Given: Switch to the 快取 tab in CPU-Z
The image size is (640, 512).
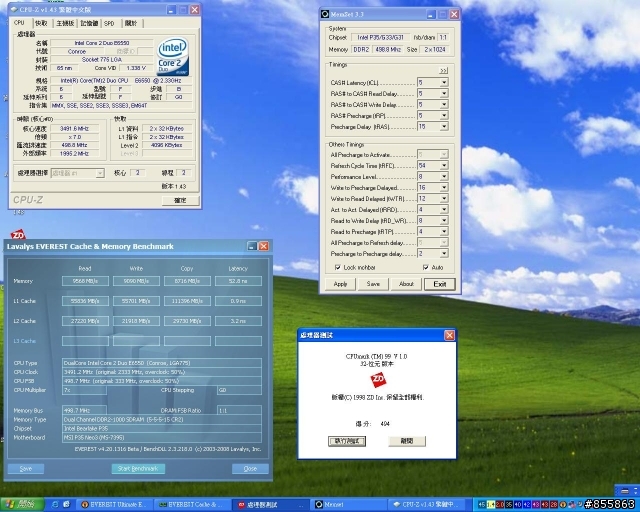Looking at the screenshot, I should 41,23.
